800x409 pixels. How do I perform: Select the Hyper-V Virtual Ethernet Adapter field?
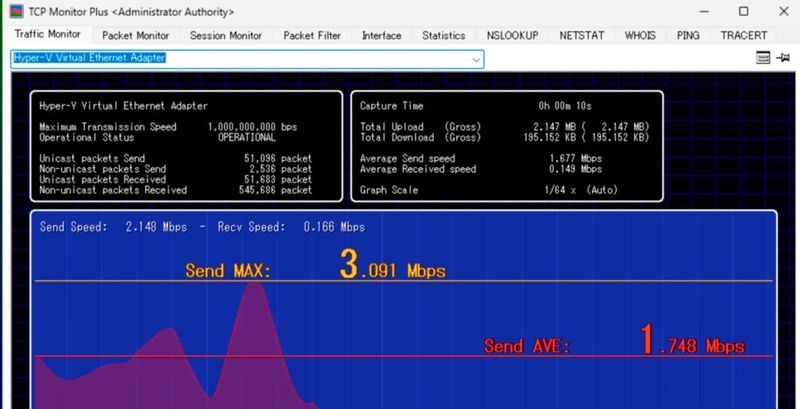tap(247, 59)
